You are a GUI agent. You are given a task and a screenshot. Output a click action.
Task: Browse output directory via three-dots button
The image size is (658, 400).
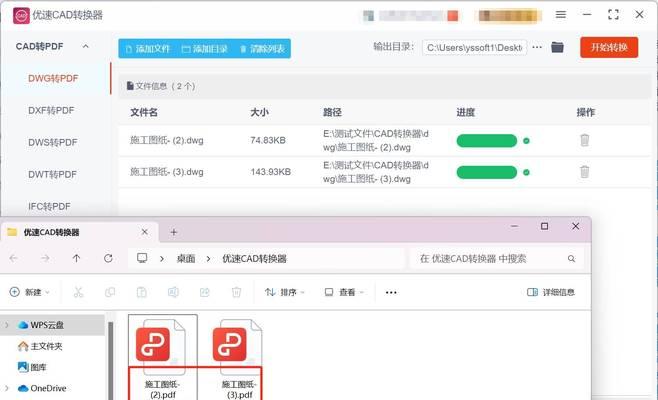537,47
